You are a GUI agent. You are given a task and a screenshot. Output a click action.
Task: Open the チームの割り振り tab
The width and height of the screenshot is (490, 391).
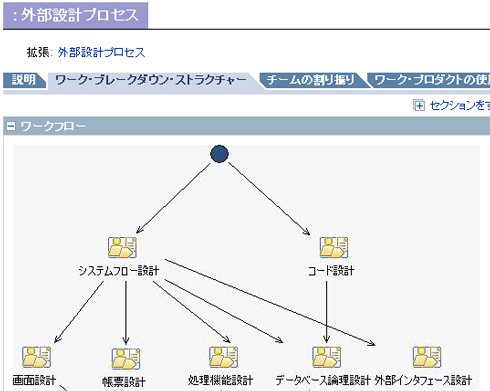click(312, 80)
